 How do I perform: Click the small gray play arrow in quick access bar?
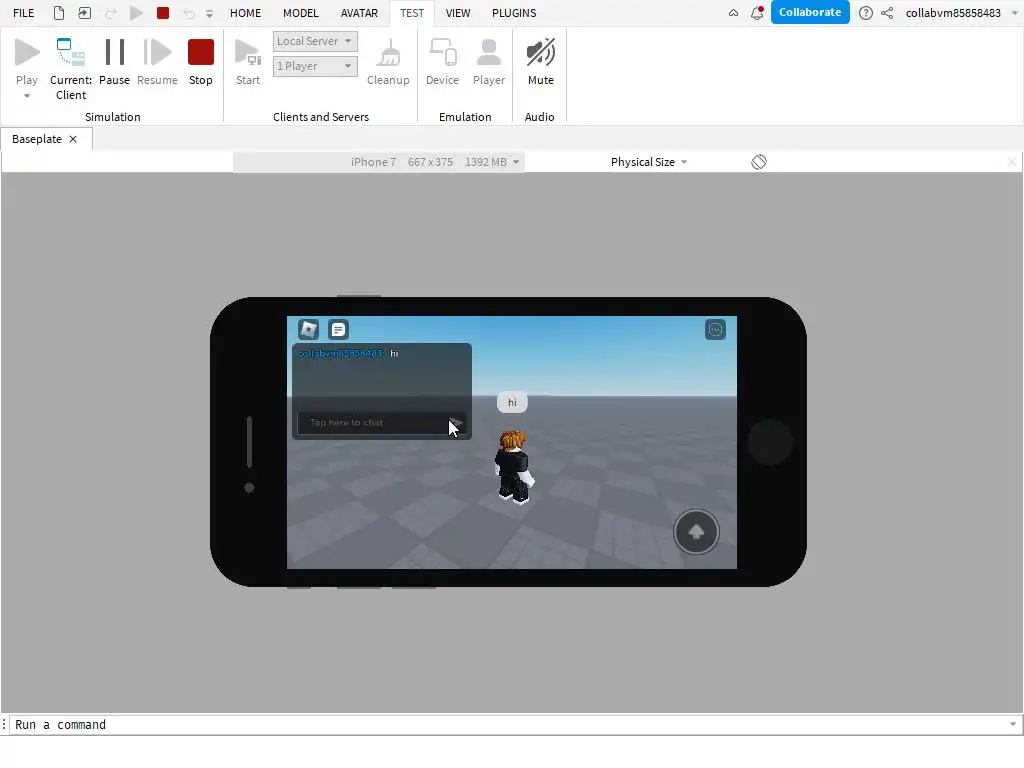(136, 13)
